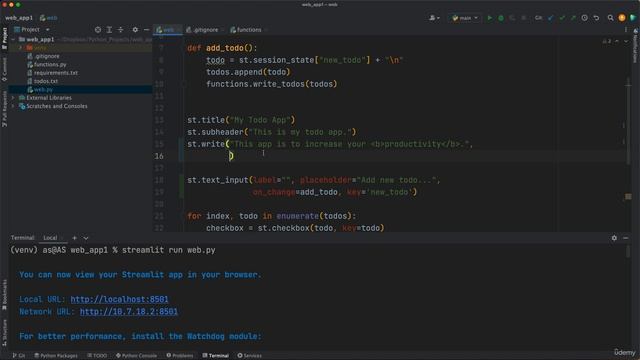
Task: Select functions.py in project tree
Action: coord(47,64)
